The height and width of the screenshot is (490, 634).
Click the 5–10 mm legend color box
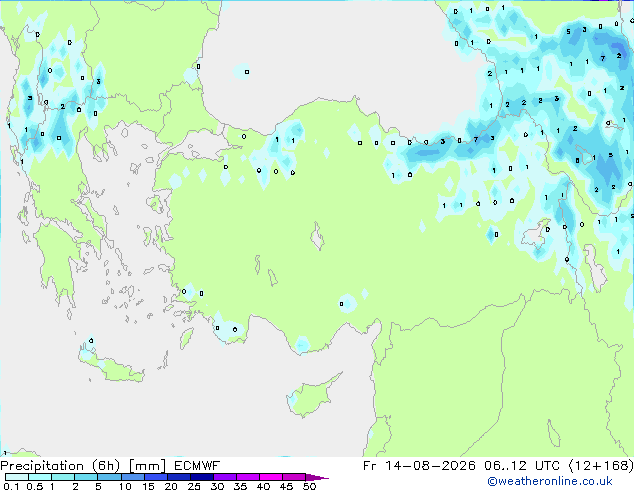click(x=109, y=477)
